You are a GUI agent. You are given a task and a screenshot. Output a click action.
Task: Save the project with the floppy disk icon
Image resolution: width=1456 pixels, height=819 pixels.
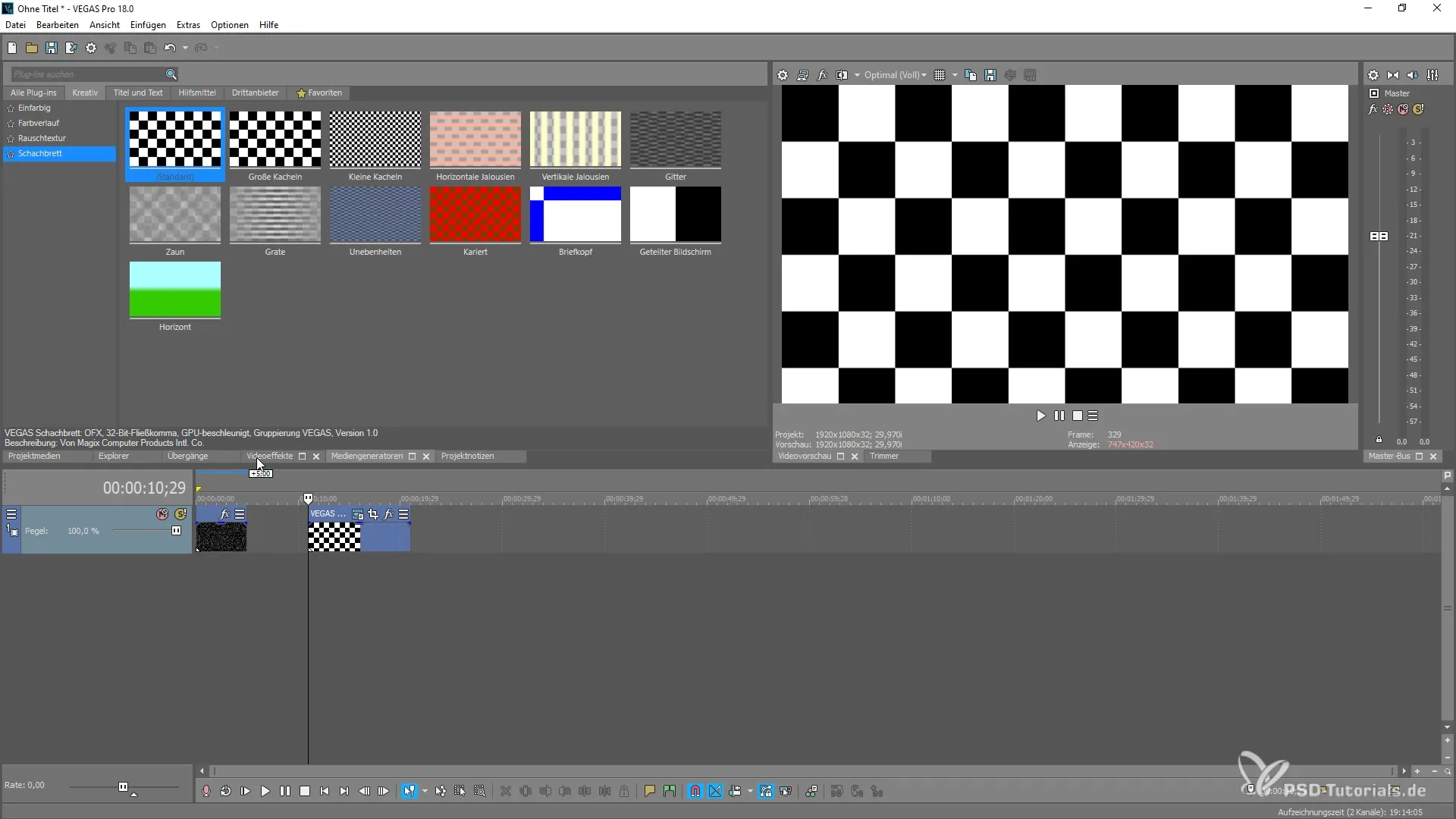pyautogui.click(x=52, y=48)
